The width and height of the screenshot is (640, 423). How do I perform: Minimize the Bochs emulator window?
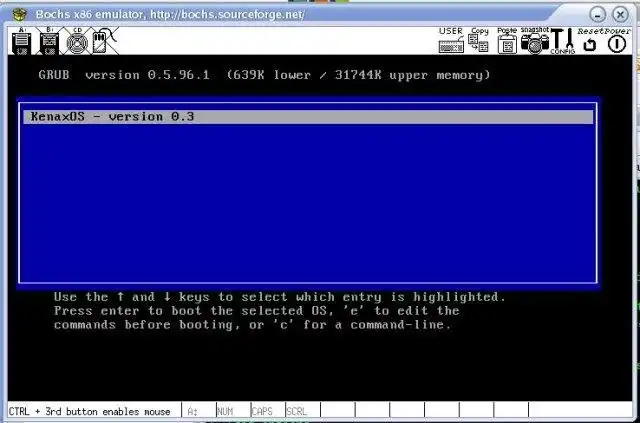(x=597, y=15)
